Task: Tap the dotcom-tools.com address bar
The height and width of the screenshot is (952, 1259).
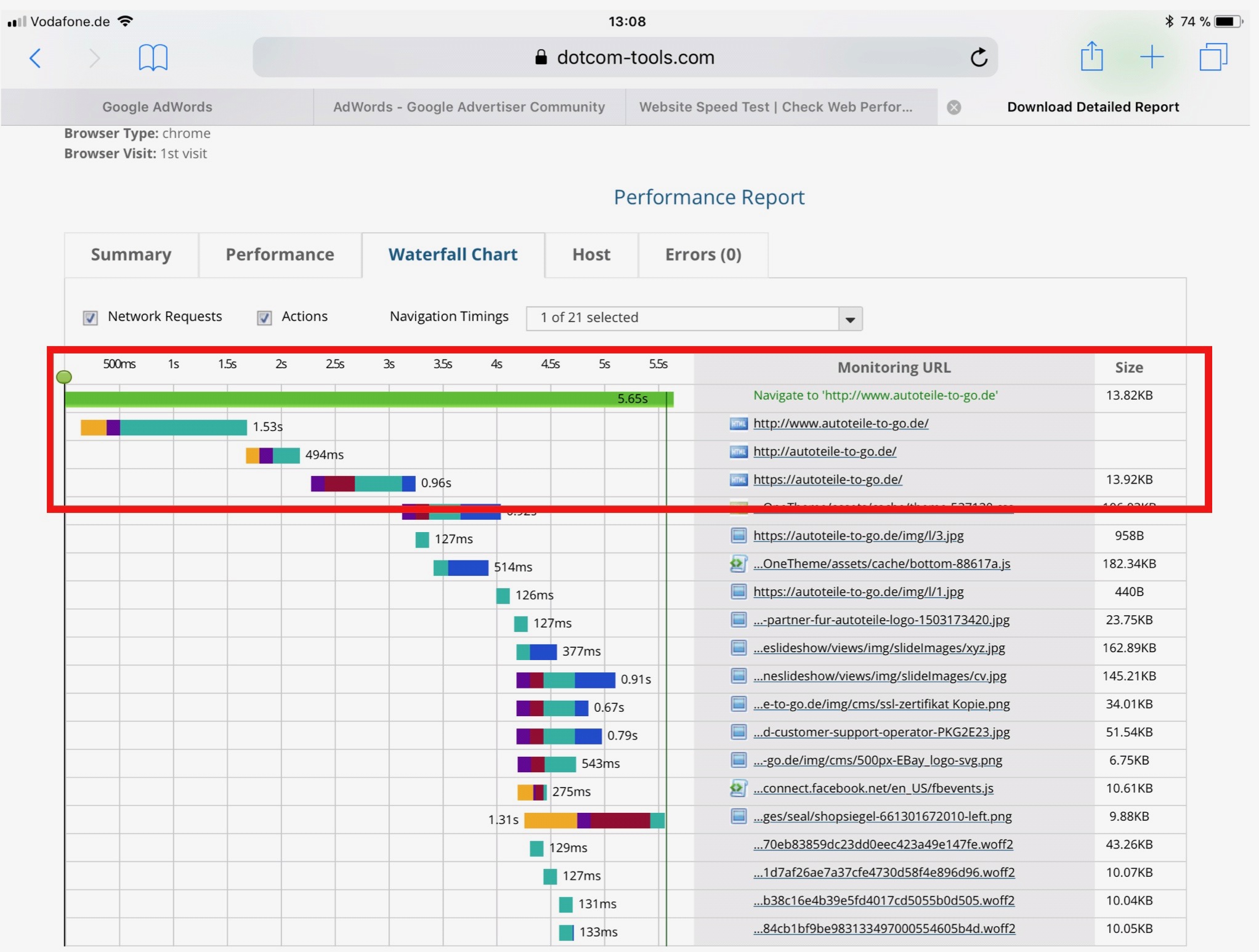Action: coord(625,57)
